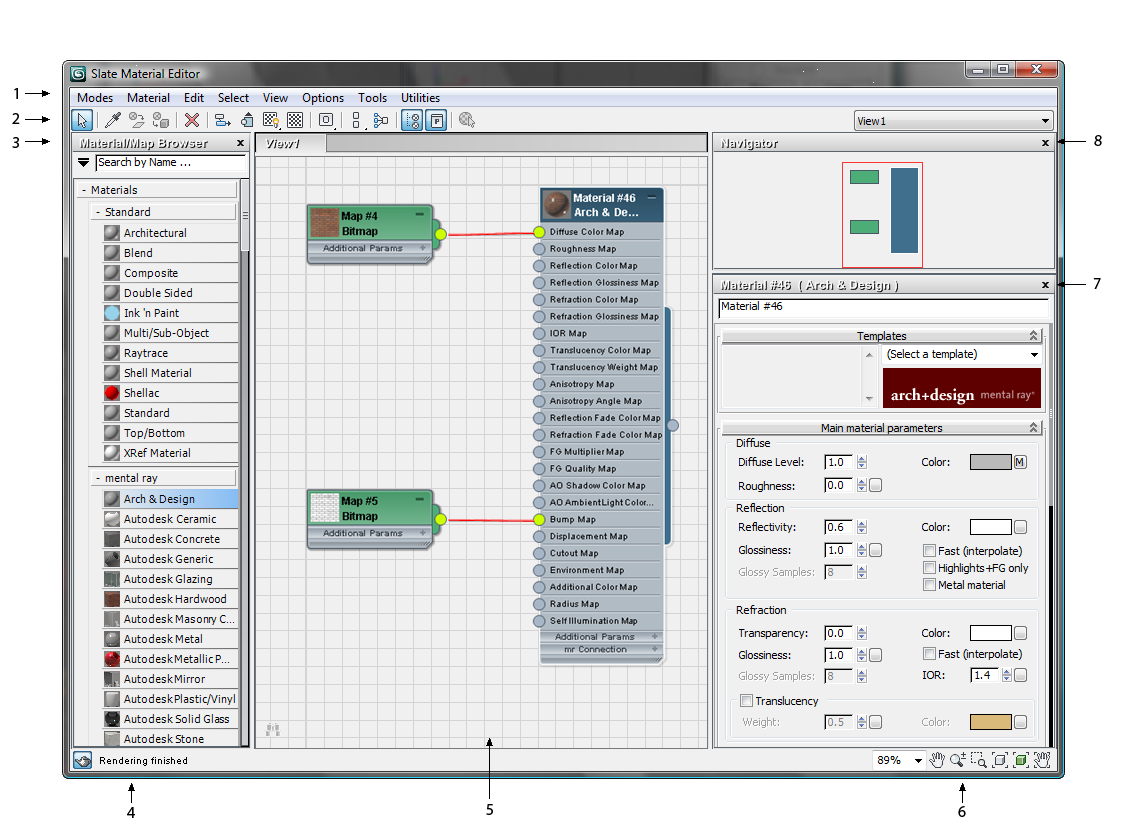Close the Navigator panel
Viewport: 1127px width, 840px height.
tap(1045, 143)
